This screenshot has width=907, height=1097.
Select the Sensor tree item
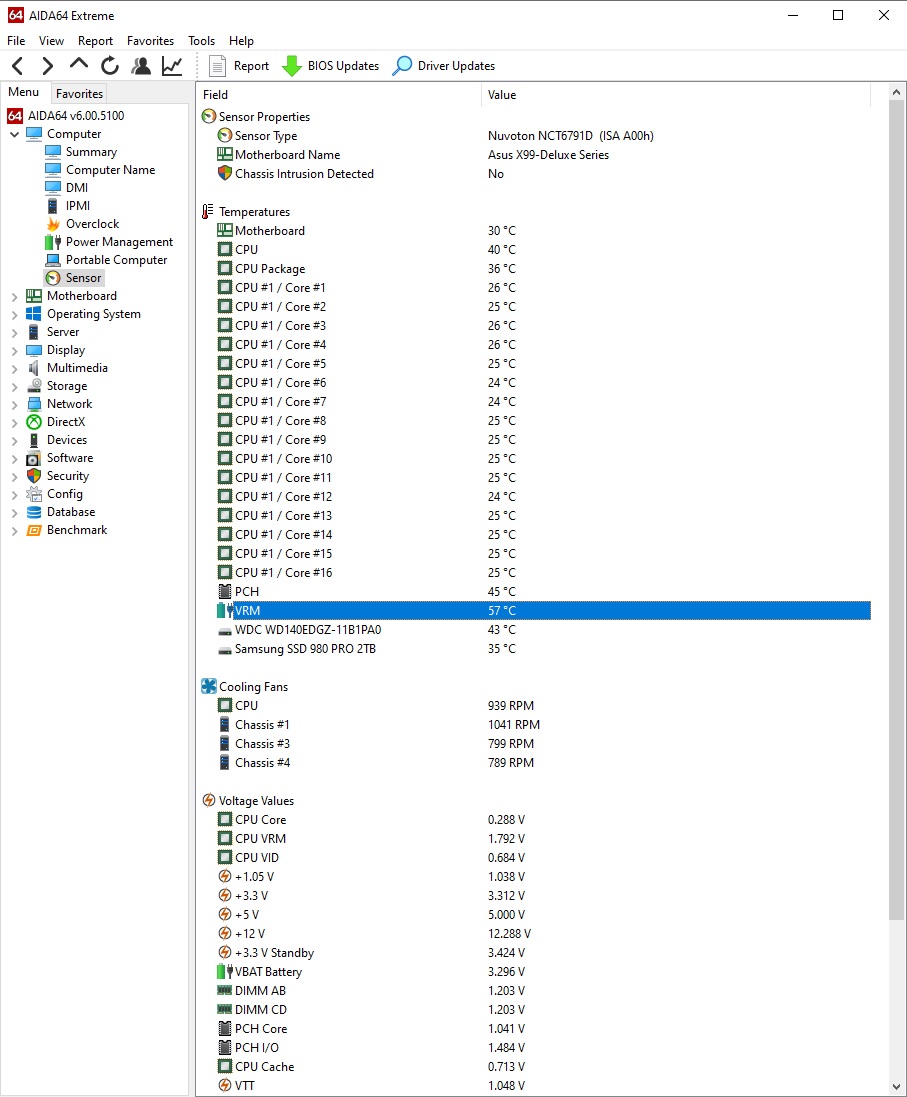point(83,278)
